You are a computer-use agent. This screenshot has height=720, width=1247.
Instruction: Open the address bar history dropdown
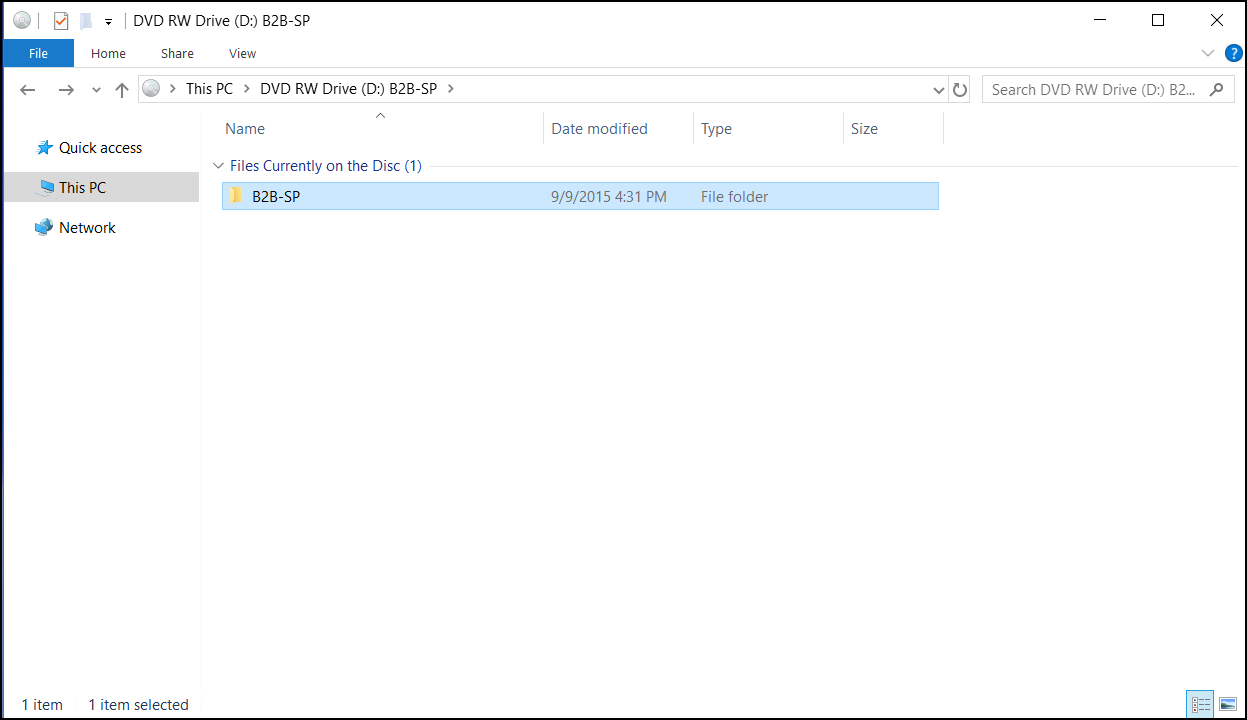pos(938,90)
